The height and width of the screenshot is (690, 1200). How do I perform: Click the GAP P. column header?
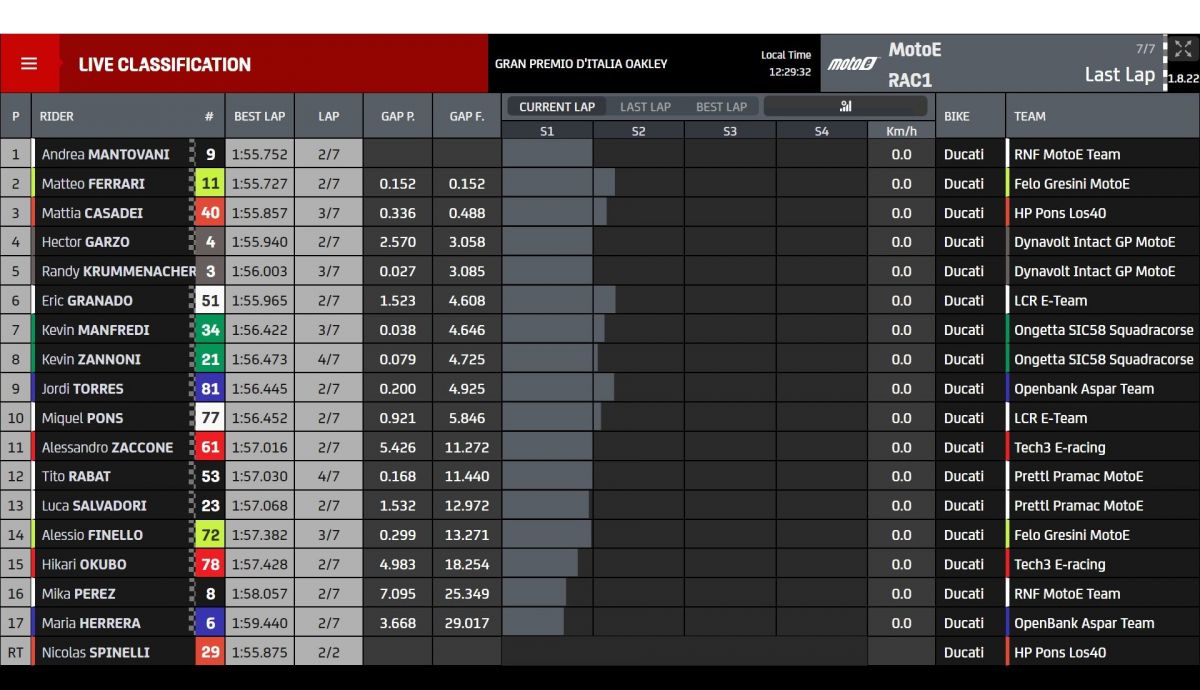point(397,116)
